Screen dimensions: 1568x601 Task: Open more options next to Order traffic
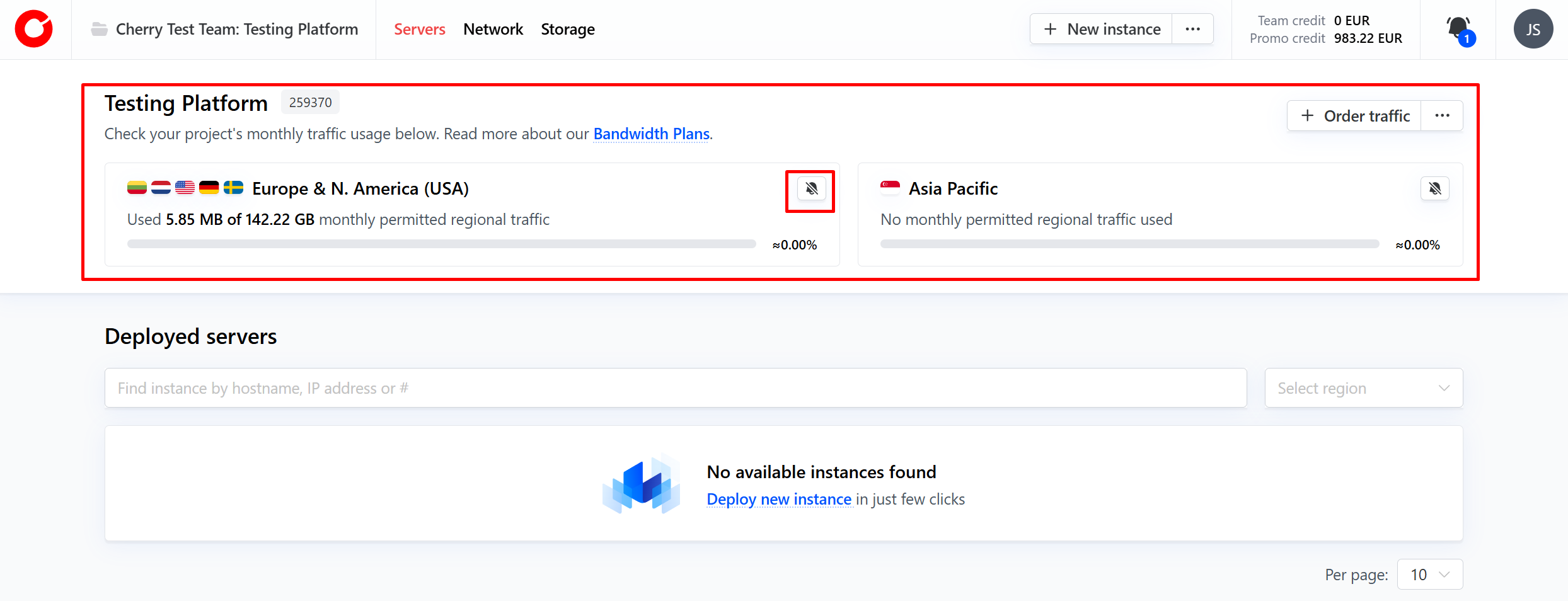click(1442, 116)
